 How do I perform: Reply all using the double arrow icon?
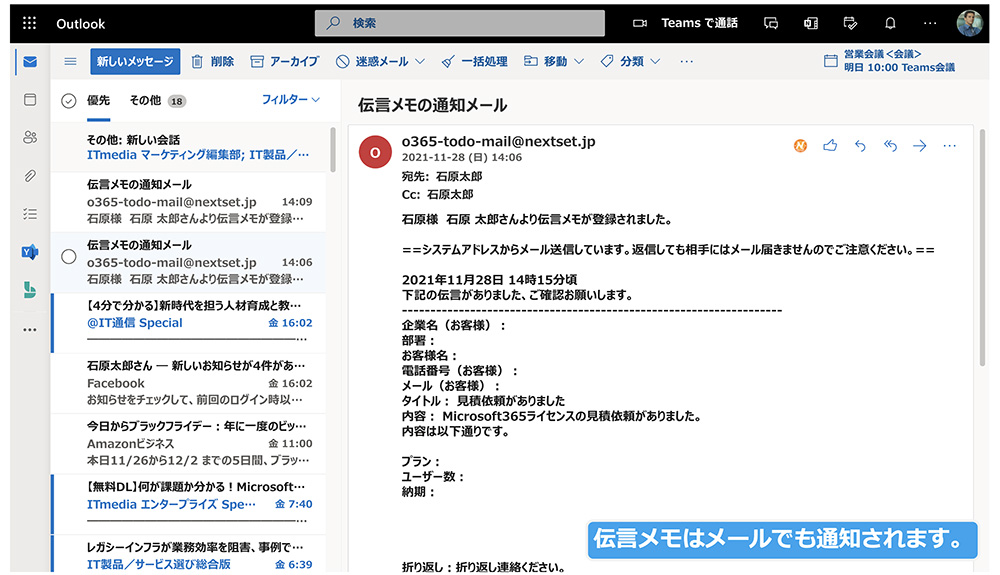[890, 146]
